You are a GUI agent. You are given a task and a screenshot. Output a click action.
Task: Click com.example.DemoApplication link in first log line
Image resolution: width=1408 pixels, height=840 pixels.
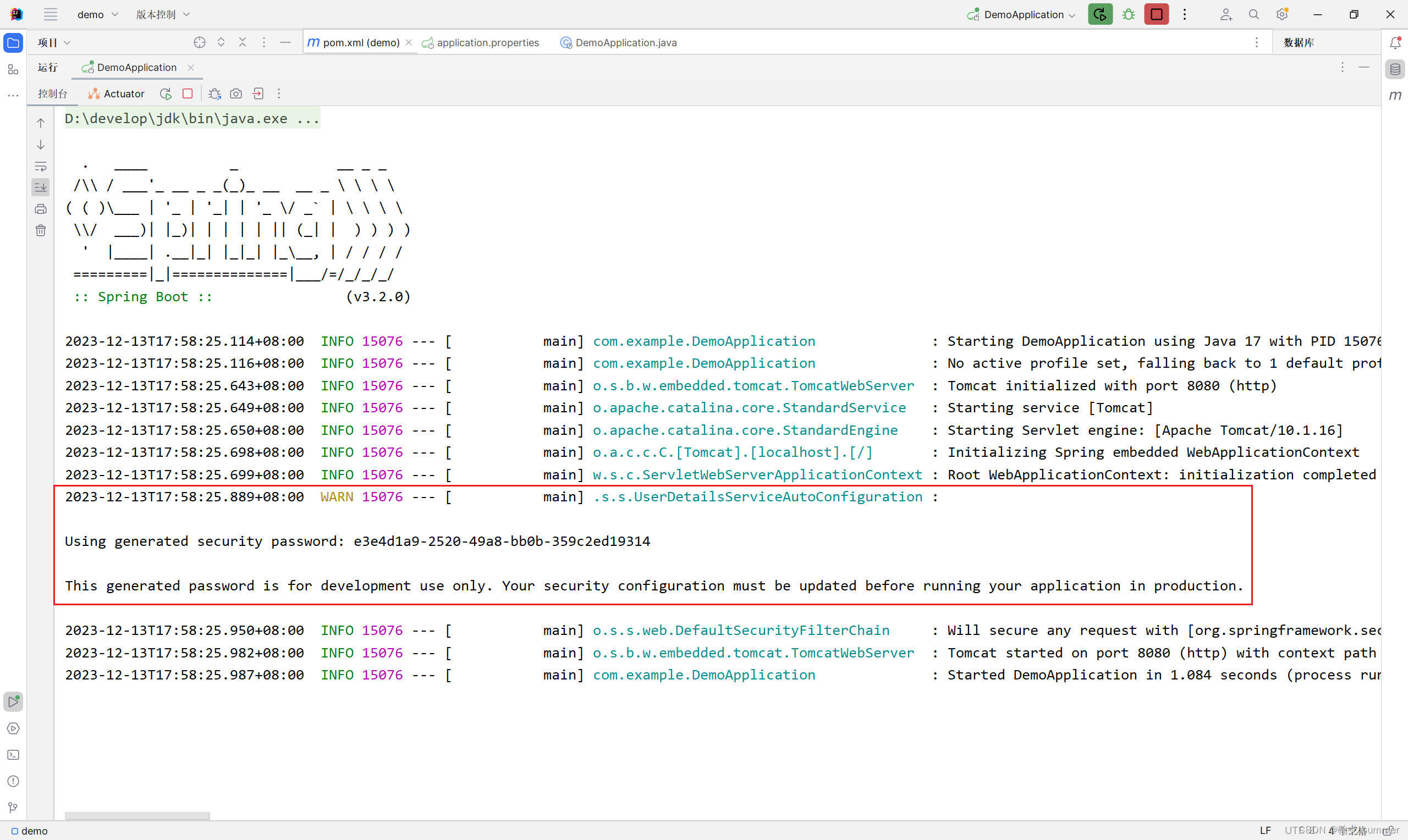tap(703, 341)
